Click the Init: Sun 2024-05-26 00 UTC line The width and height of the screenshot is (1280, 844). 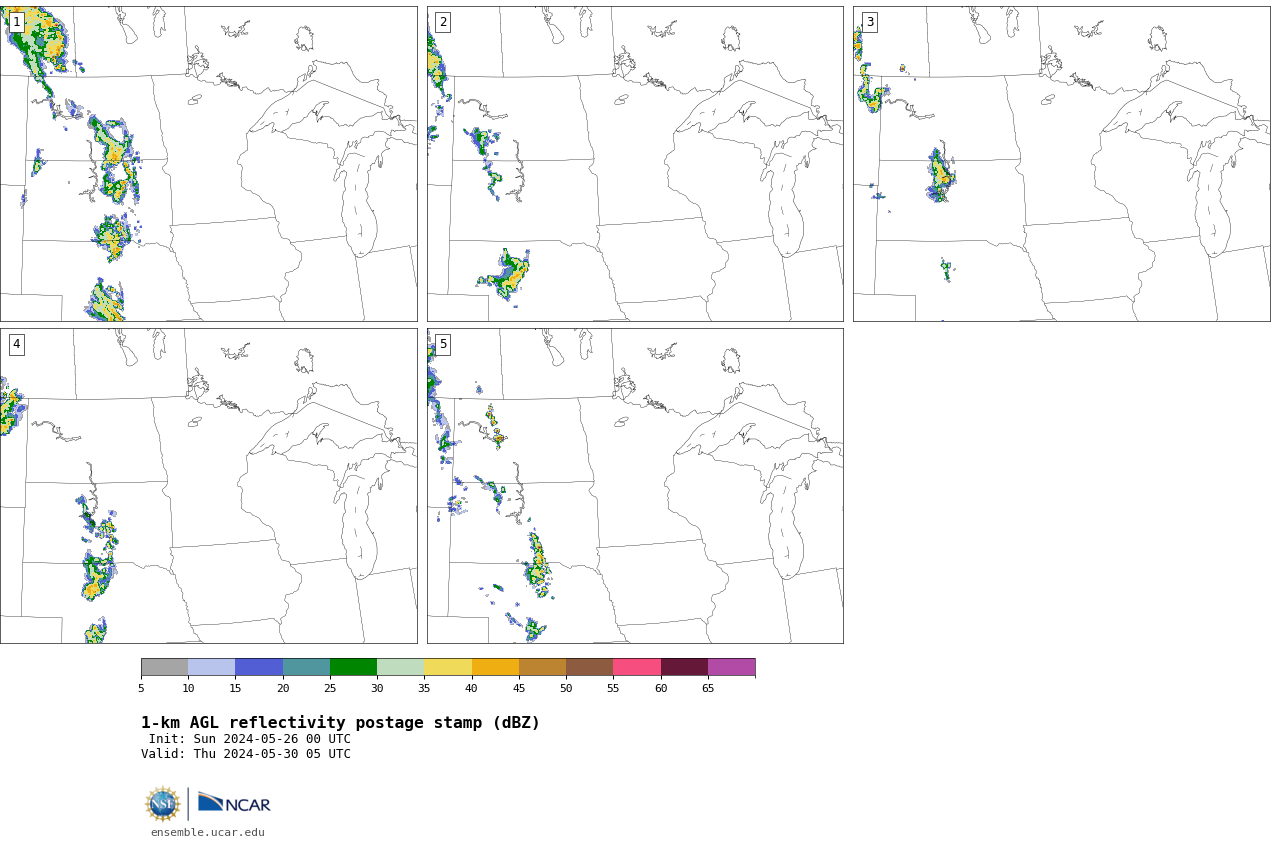click(x=249, y=739)
